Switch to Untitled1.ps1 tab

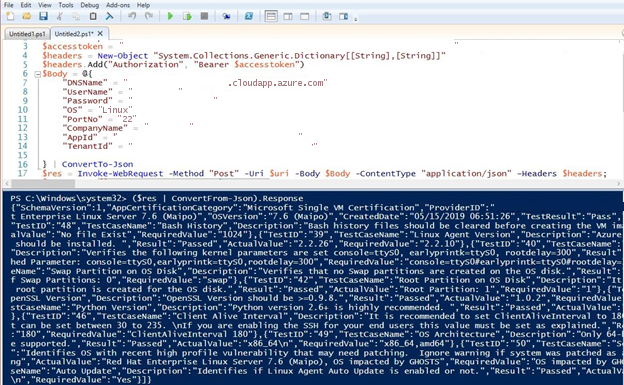(x=27, y=34)
